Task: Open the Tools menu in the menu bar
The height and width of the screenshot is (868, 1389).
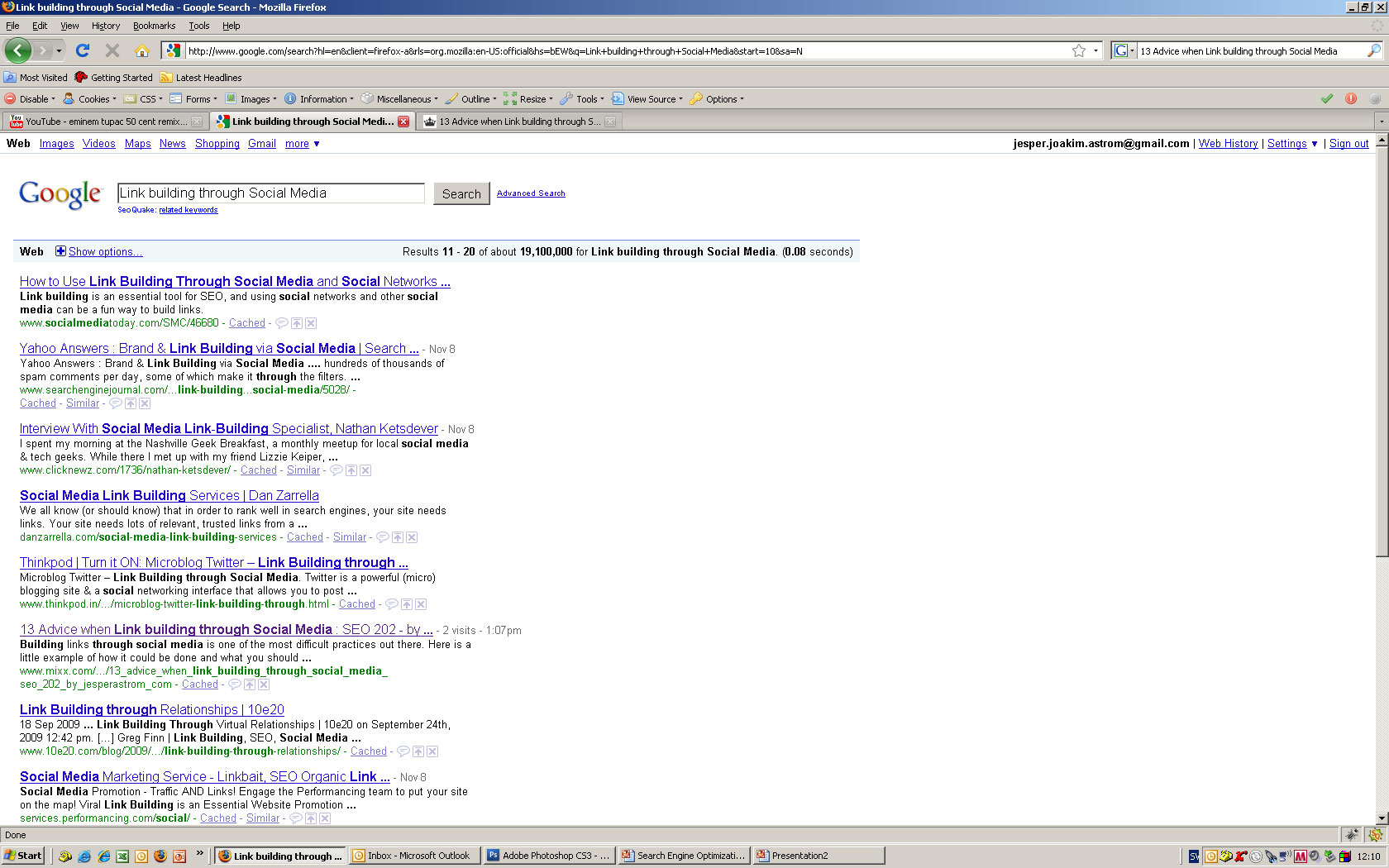Action: pos(199,26)
